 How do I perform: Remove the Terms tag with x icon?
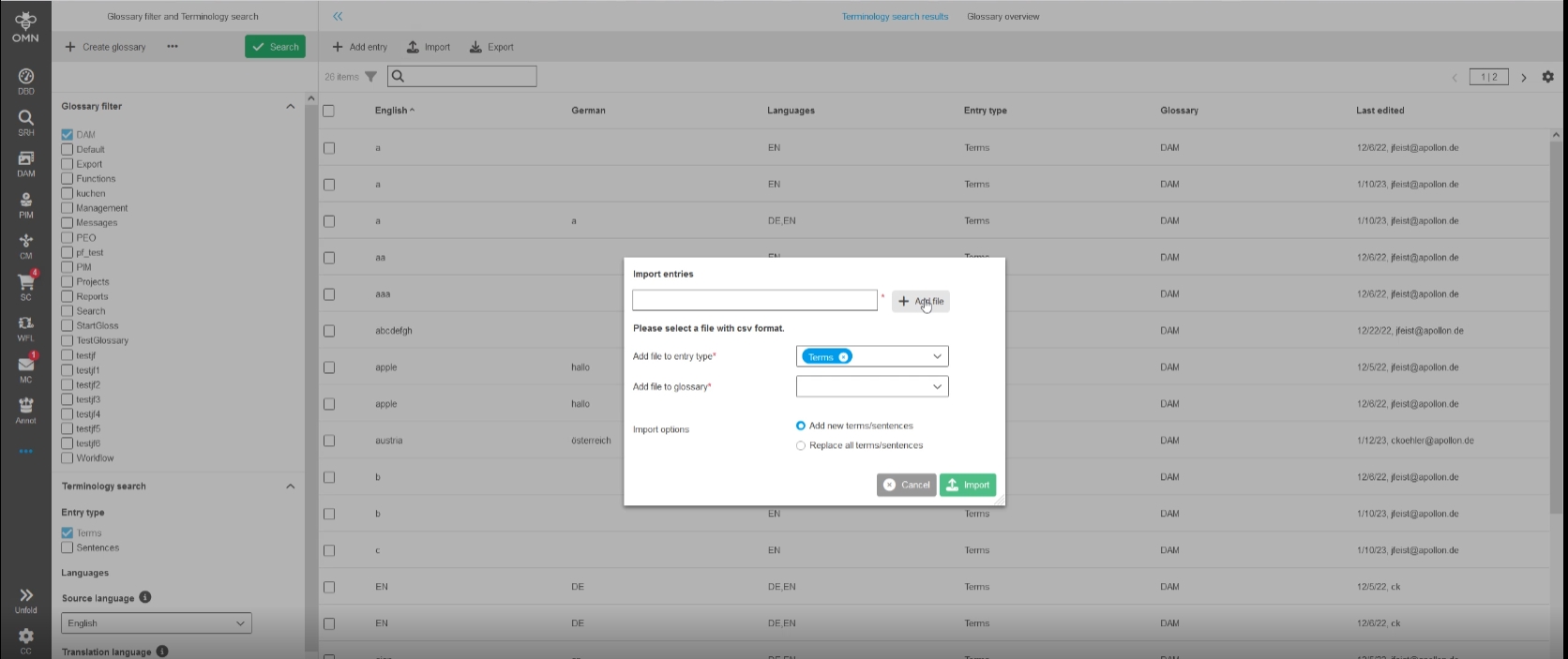844,356
